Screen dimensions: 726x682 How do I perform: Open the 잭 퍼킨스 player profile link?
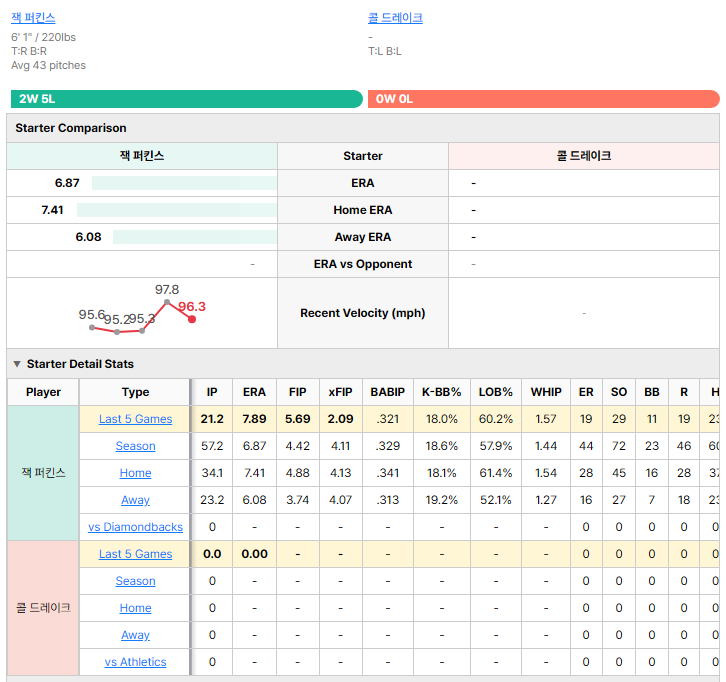[33, 18]
